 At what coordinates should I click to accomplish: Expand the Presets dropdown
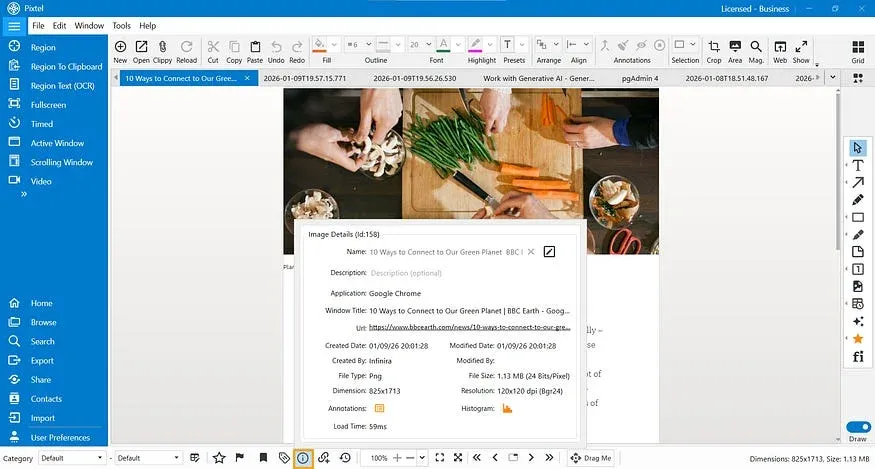click(x=522, y=45)
